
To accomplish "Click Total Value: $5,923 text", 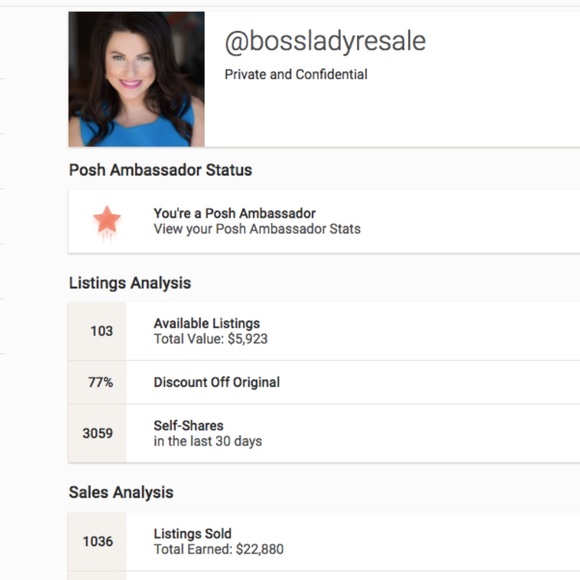I will click(x=210, y=339).
